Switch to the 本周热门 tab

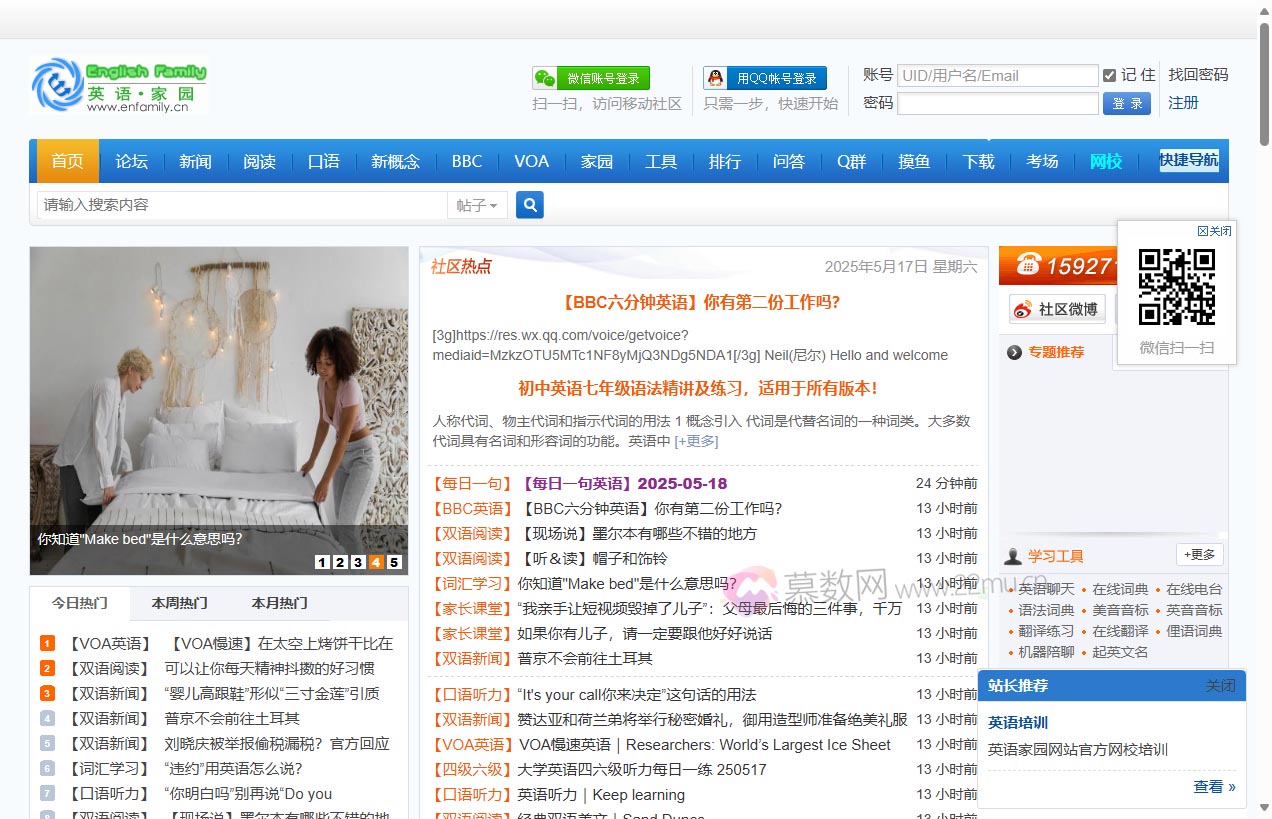point(180,603)
